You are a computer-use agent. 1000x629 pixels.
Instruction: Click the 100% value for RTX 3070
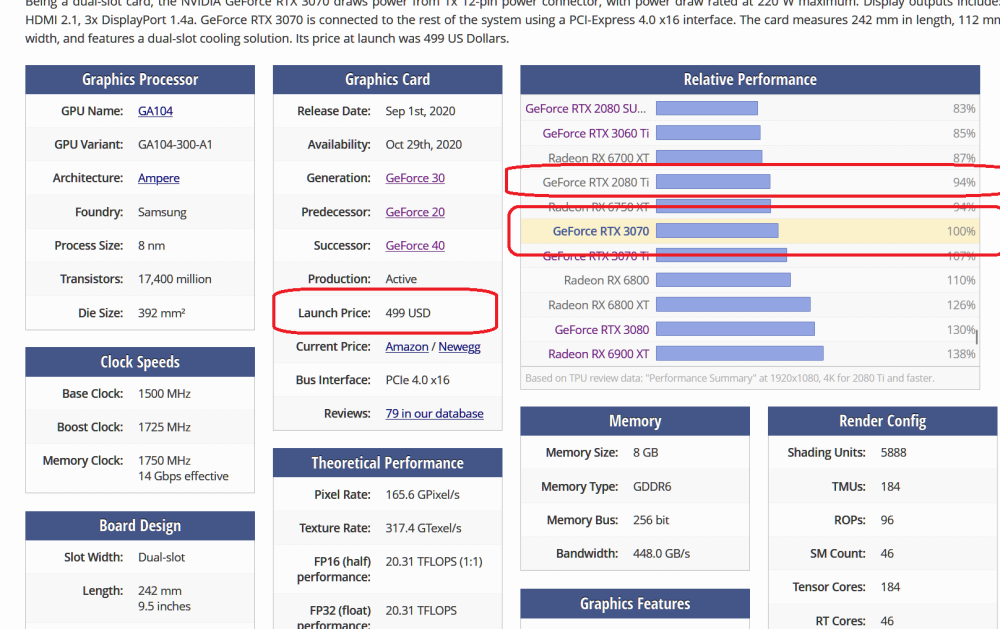960,231
